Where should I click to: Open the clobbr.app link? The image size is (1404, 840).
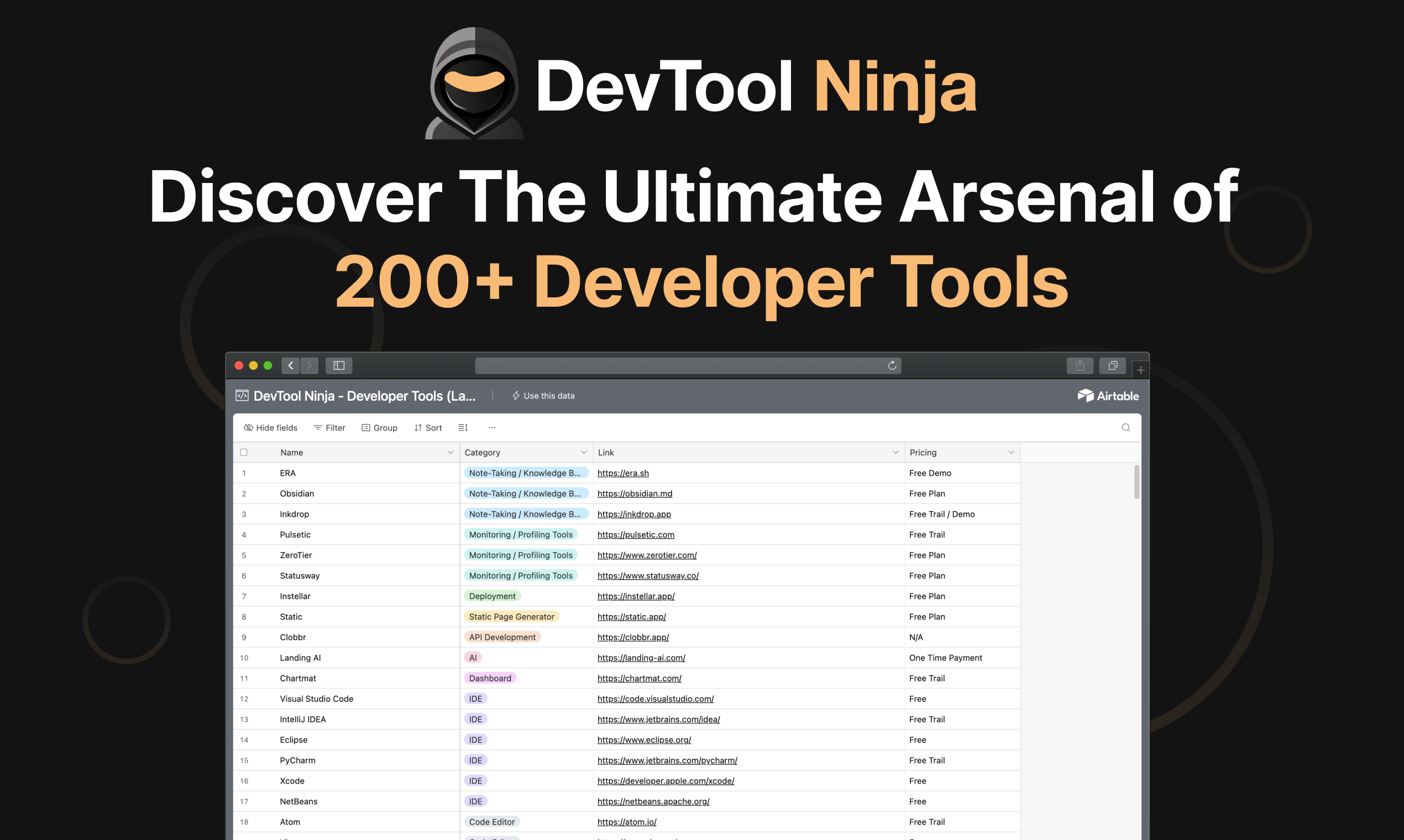633,637
